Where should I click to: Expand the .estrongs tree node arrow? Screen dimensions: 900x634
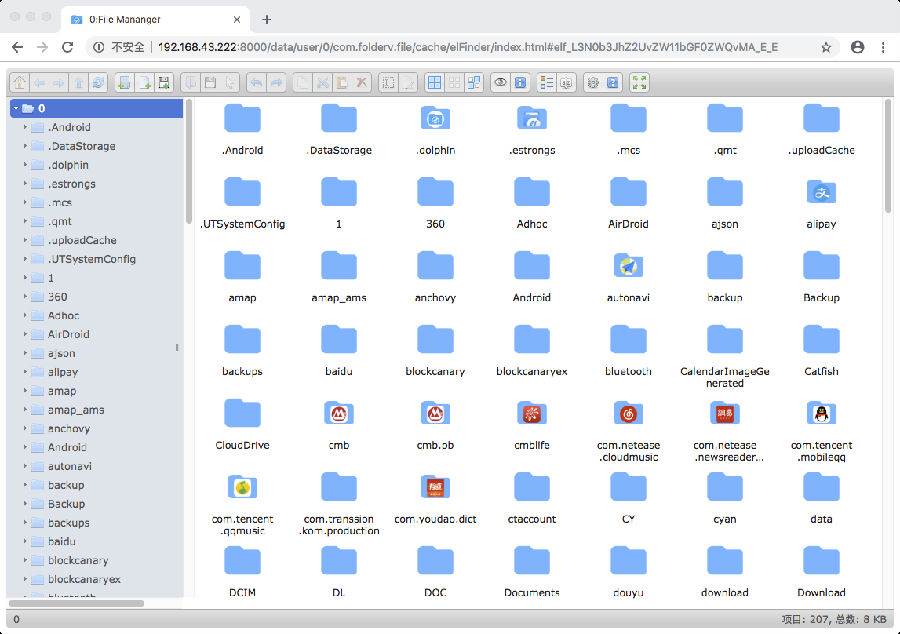[25, 184]
